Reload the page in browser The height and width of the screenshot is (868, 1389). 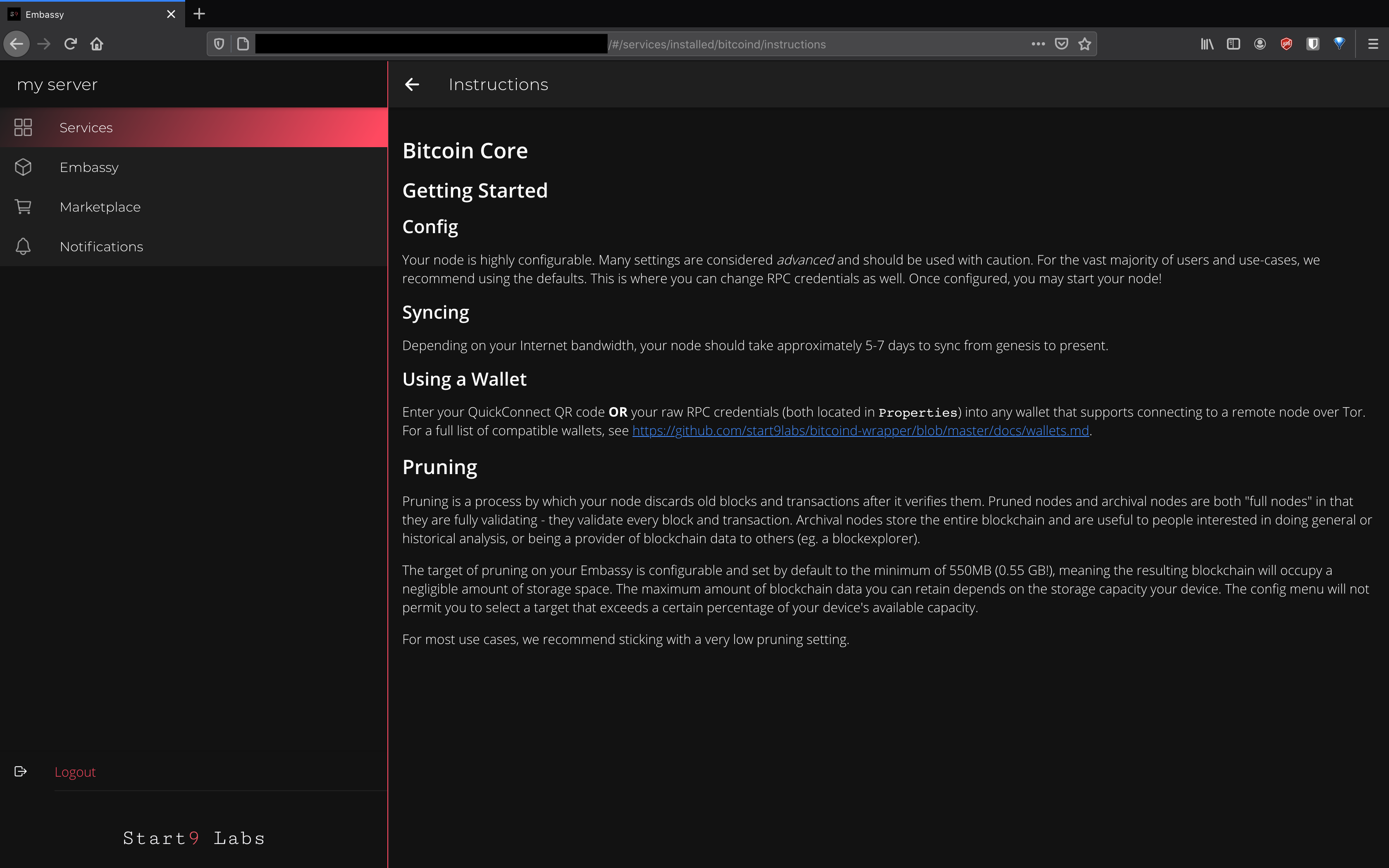pyautogui.click(x=71, y=44)
